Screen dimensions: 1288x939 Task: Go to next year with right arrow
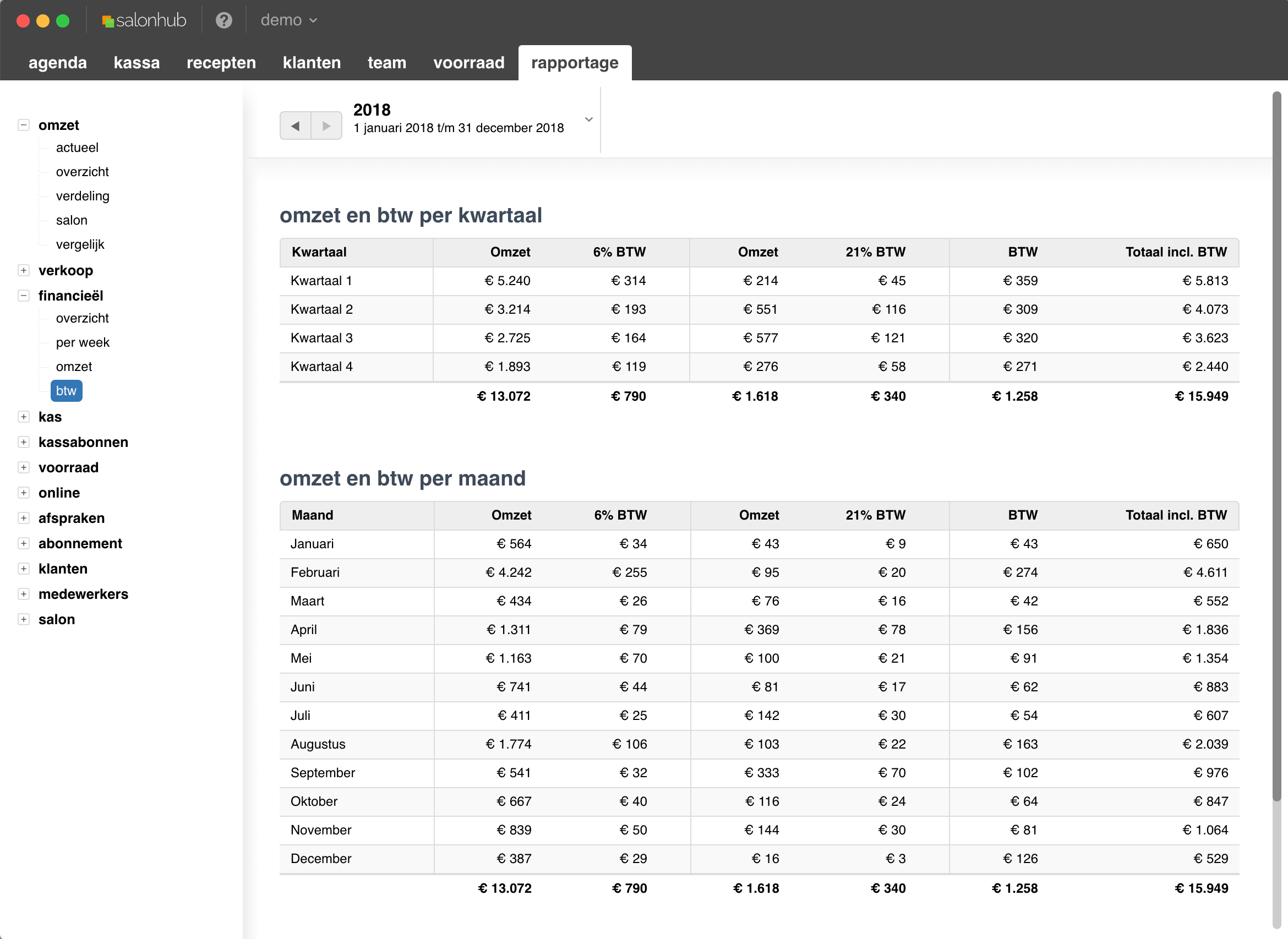[326, 125]
